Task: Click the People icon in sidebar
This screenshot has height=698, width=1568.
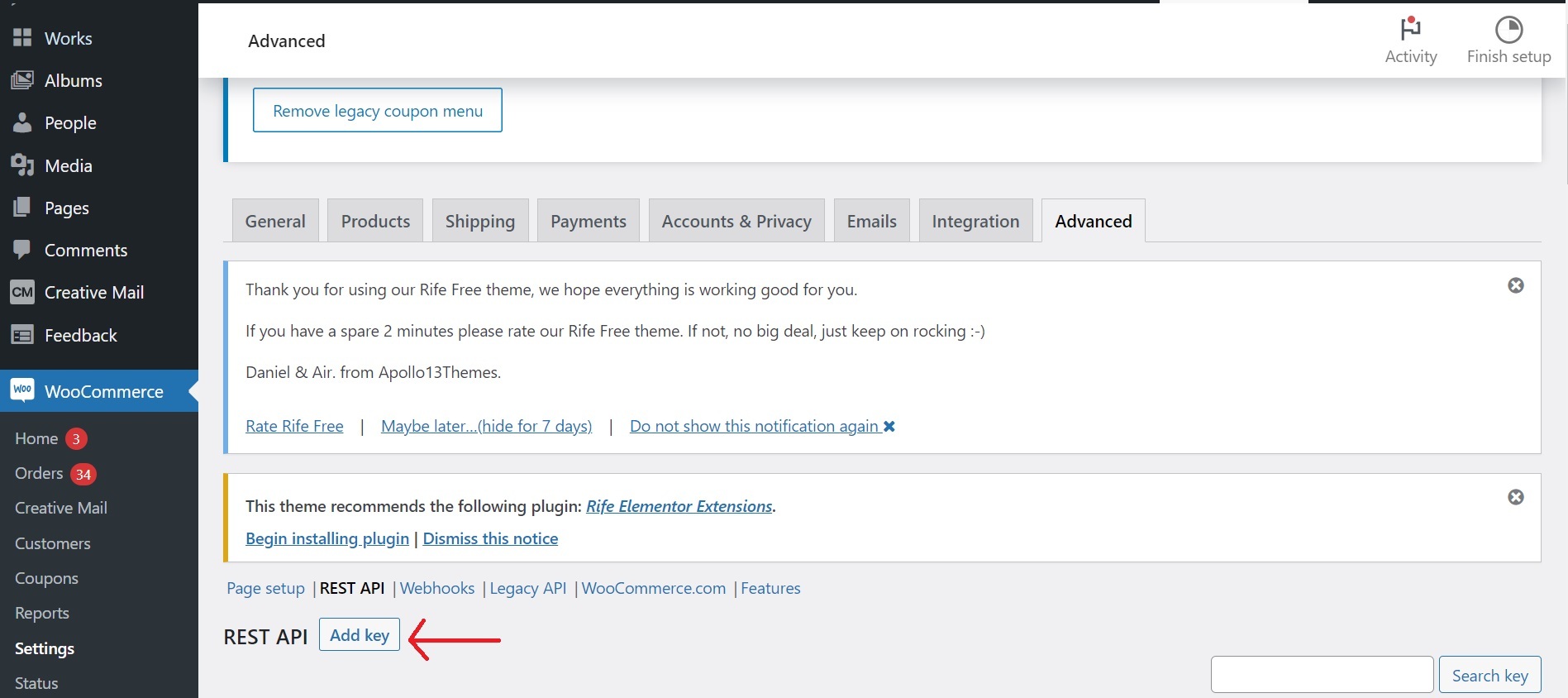Action: (x=22, y=122)
